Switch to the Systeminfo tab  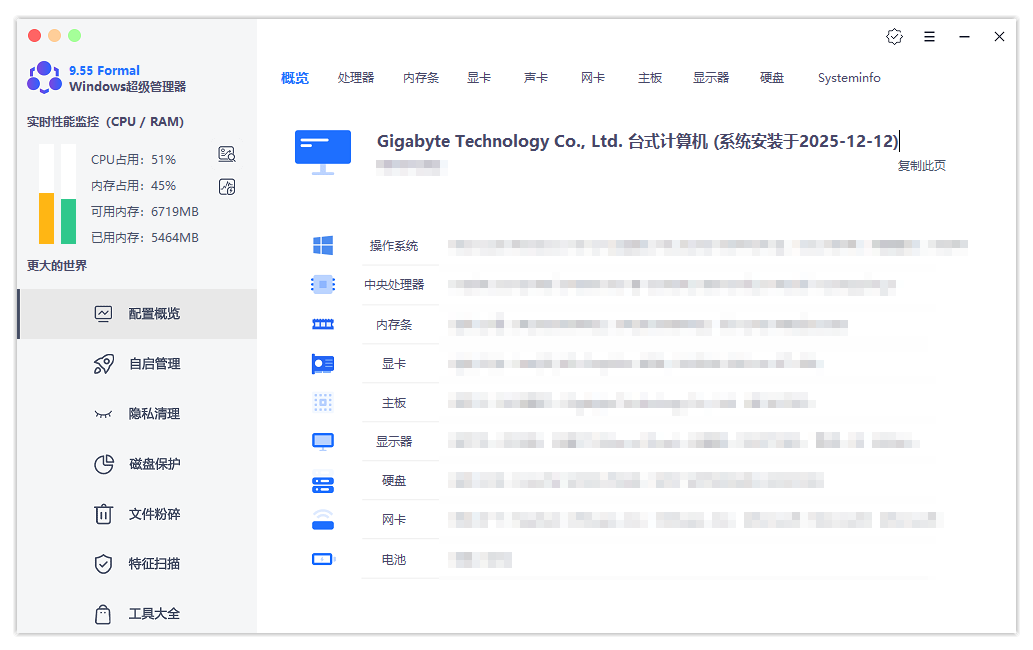pyautogui.click(x=849, y=78)
